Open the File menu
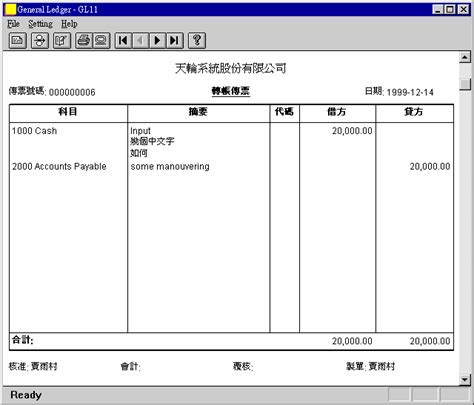This screenshot has height=405, width=474. [13, 24]
